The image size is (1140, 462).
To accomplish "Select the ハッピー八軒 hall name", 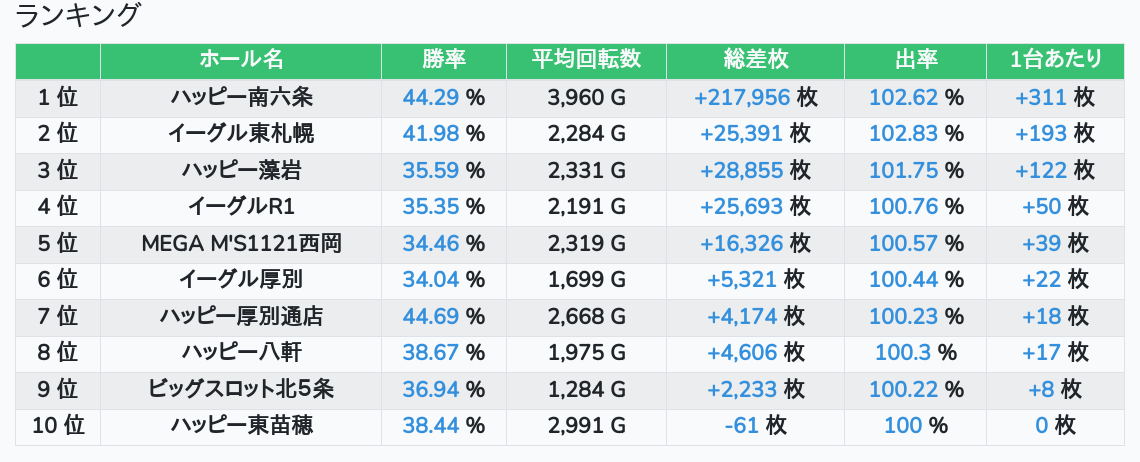I will point(241,353).
